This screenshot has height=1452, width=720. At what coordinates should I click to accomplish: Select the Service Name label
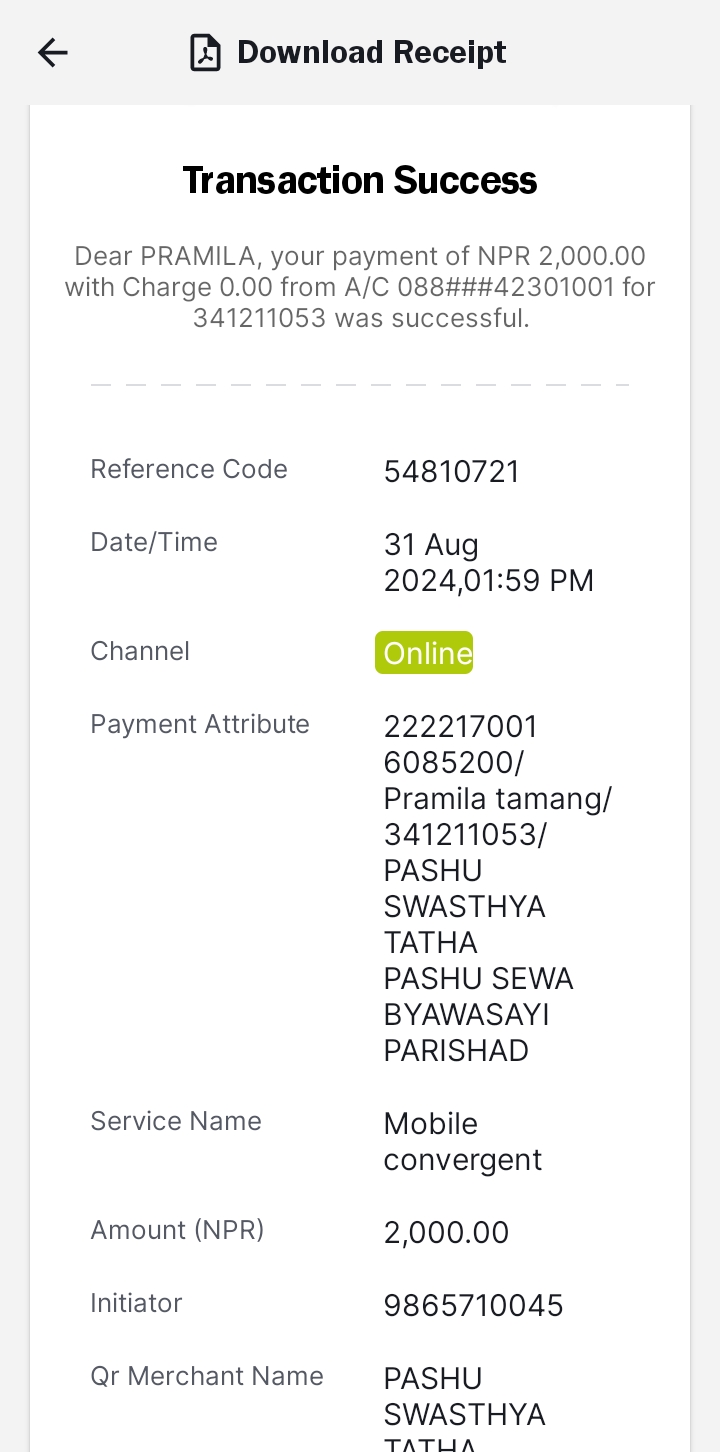click(176, 1121)
